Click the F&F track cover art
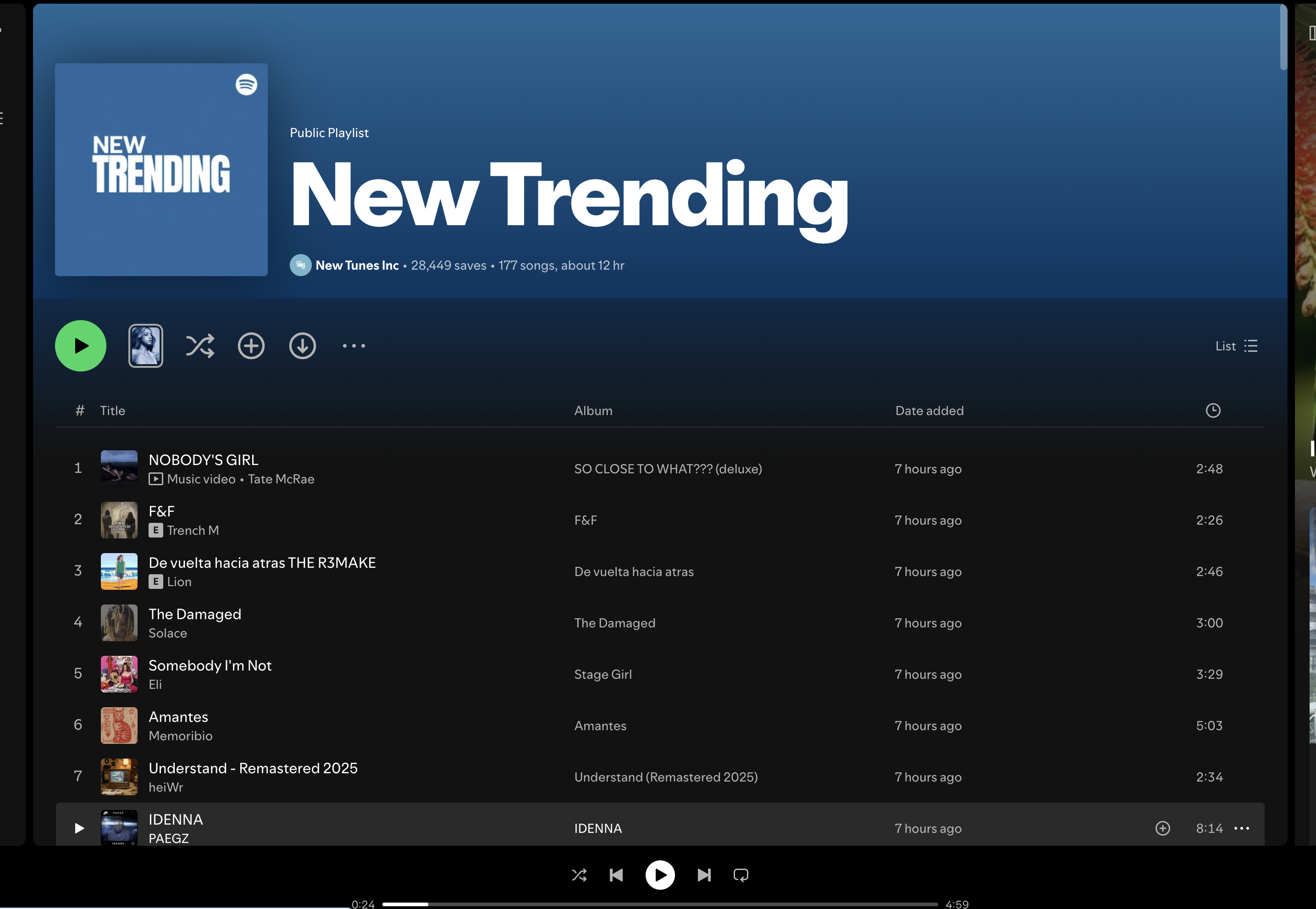Screen dimensions: 1316x909 click(x=119, y=520)
